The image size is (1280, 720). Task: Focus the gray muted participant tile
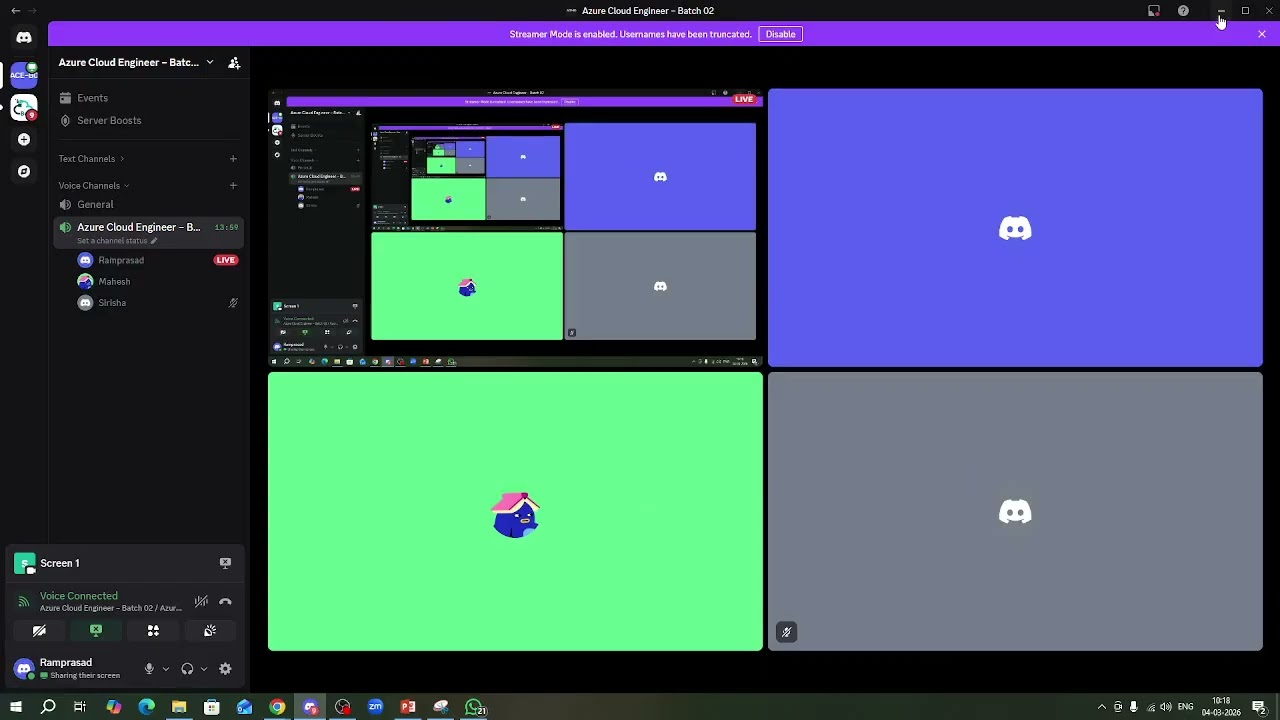[1015, 511]
